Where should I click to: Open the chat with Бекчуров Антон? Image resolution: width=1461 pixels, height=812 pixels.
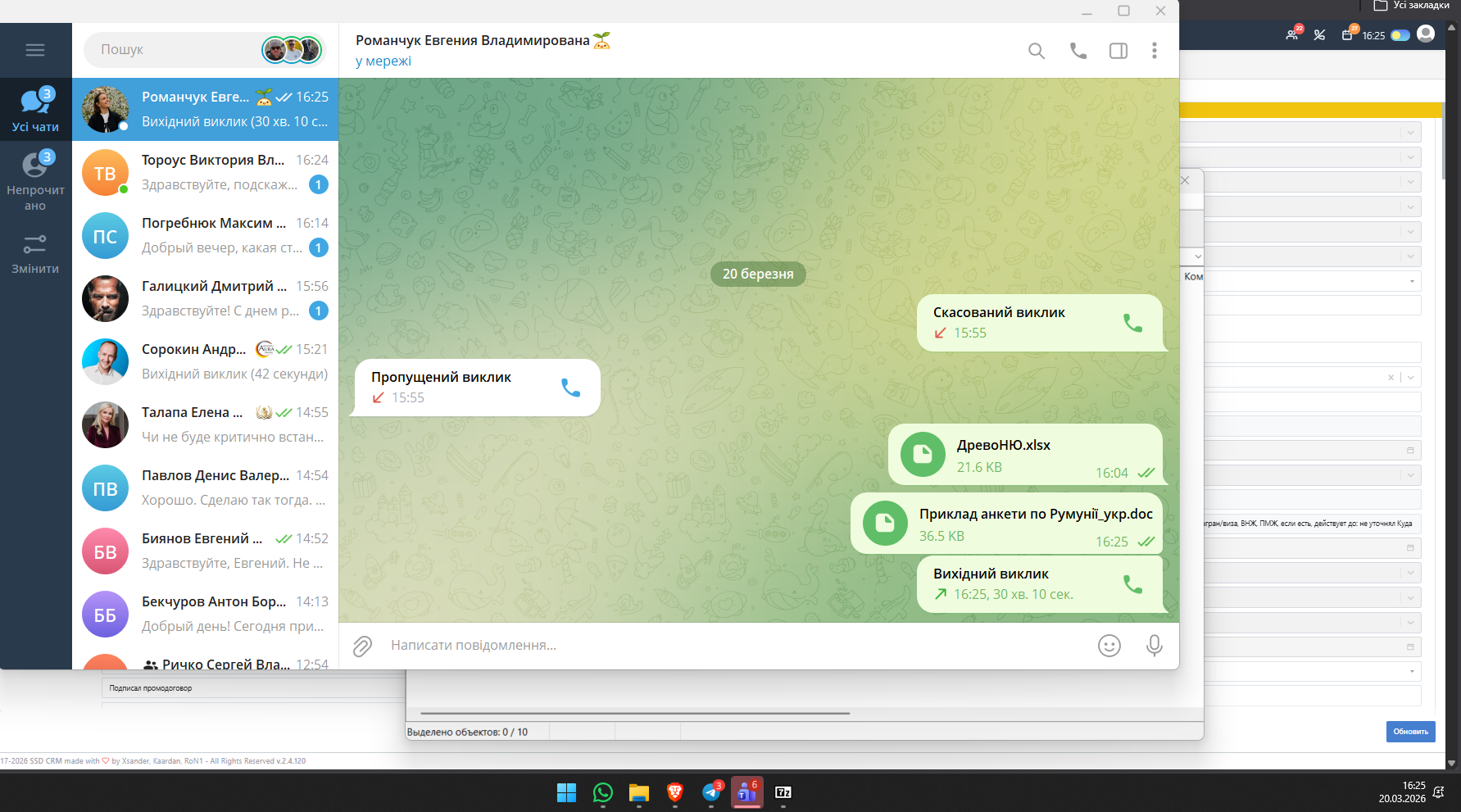pos(206,615)
